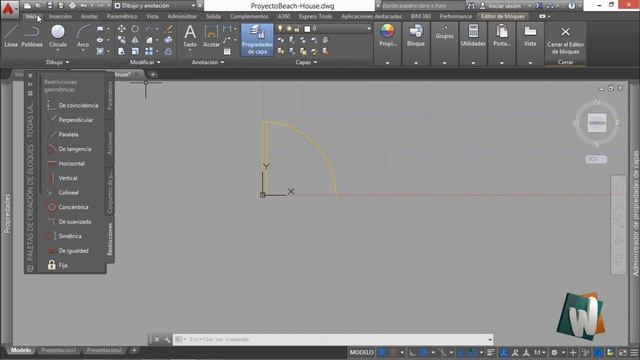Viewport: 640px width, 360px height.
Task: Open the Express Tools ribbon tab
Action: [316, 16]
